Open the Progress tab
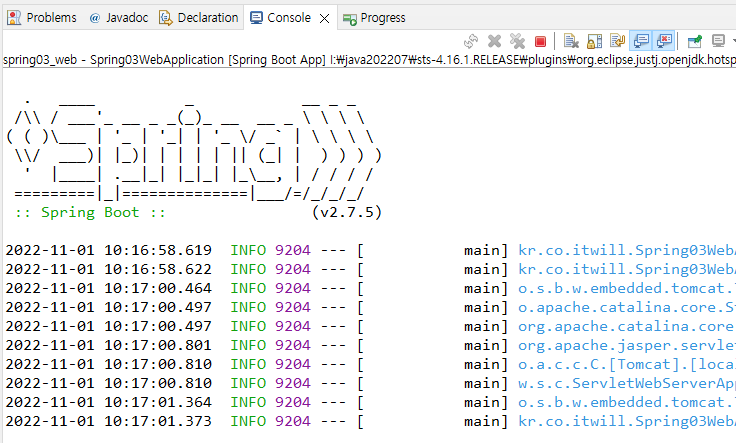736x443 pixels. [374, 18]
